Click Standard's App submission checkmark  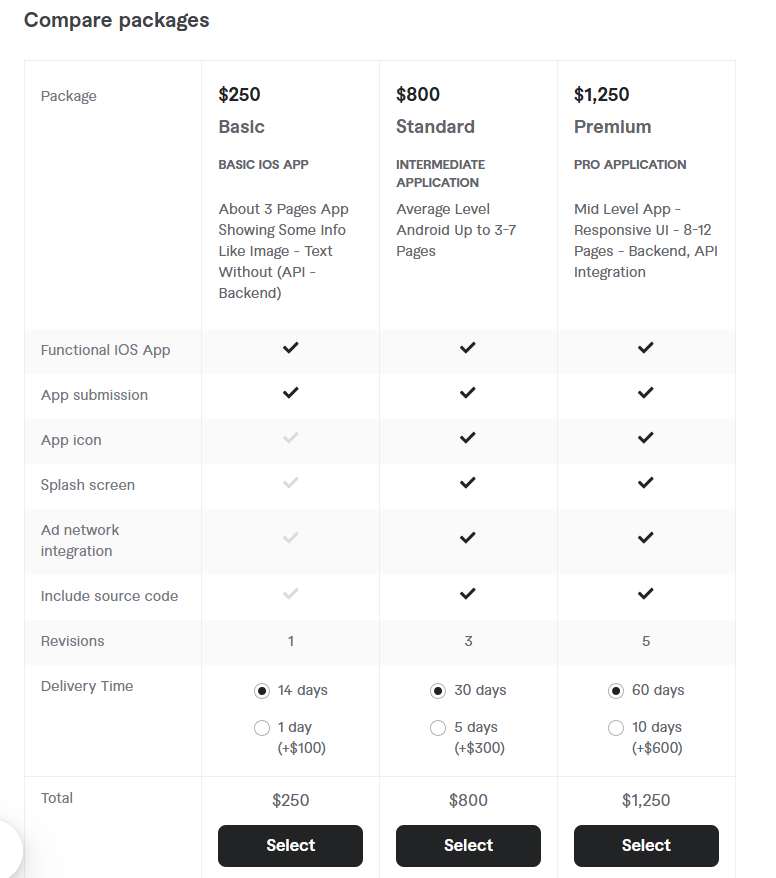click(468, 393)
